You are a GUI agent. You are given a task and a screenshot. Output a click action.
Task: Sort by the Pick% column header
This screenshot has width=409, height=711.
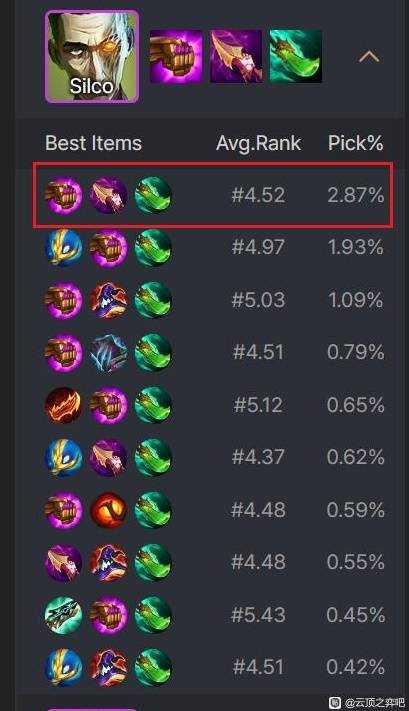click(355, 143)
